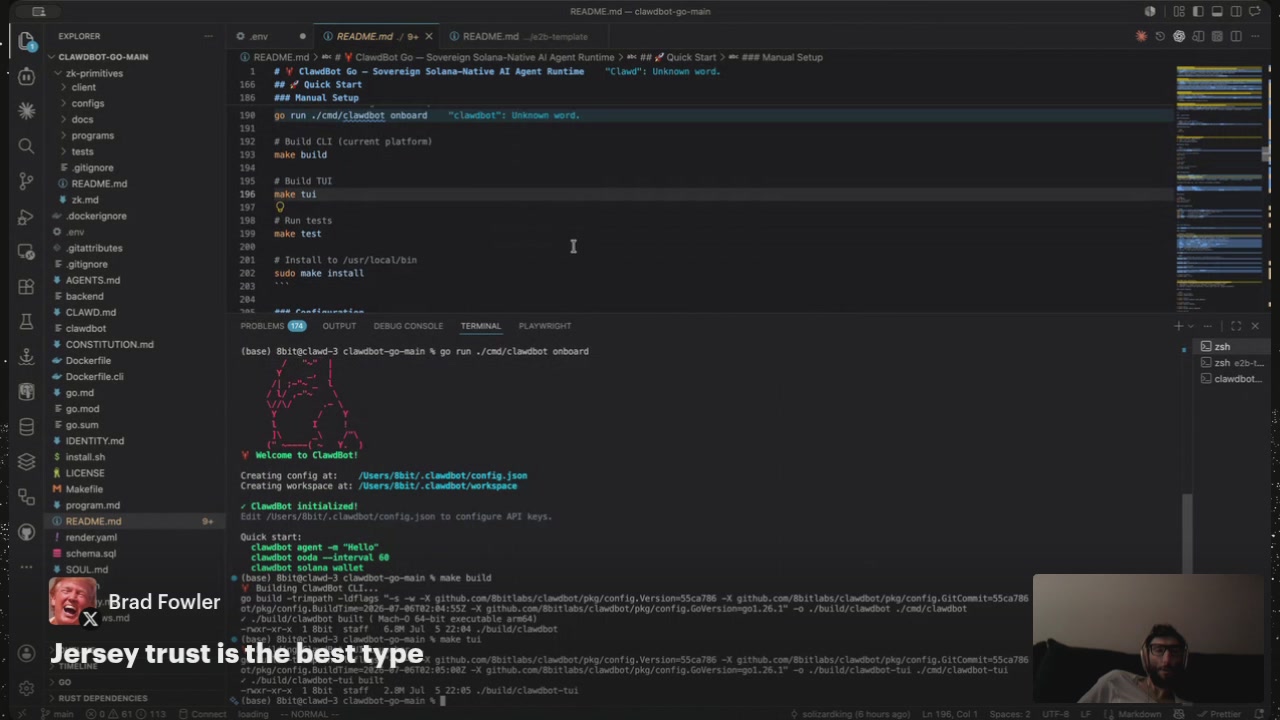Toggle the bottom panel visibility

pos(1217,12)
